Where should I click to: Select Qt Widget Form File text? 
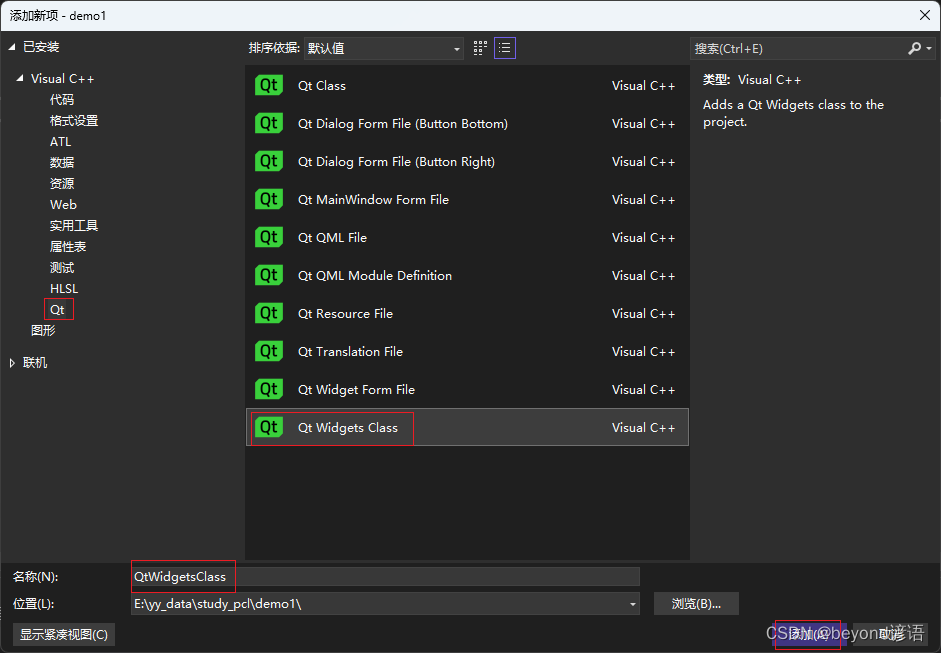click(x=356, y=390)
